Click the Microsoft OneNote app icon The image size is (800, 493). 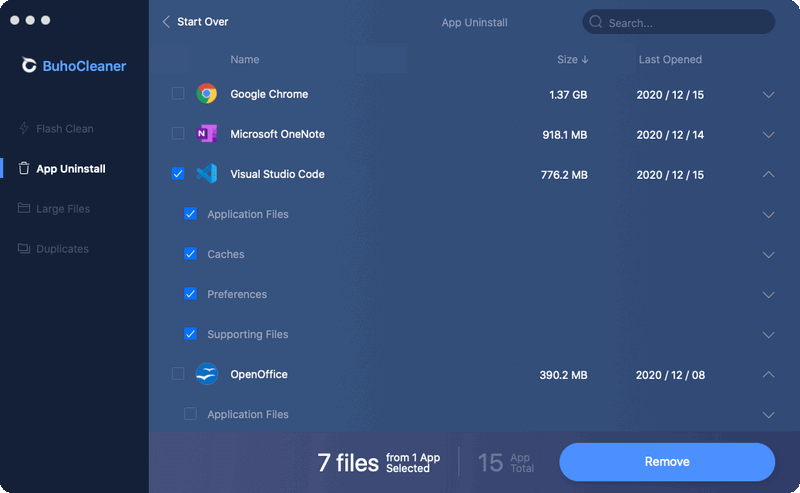click(207, 134)
